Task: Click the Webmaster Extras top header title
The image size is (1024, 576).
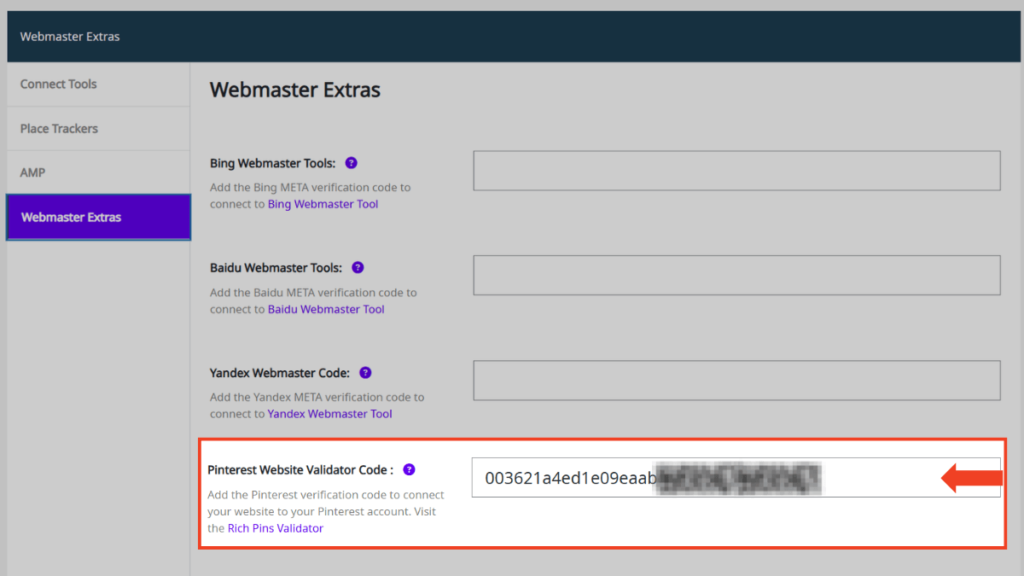Action: (70, 37)
